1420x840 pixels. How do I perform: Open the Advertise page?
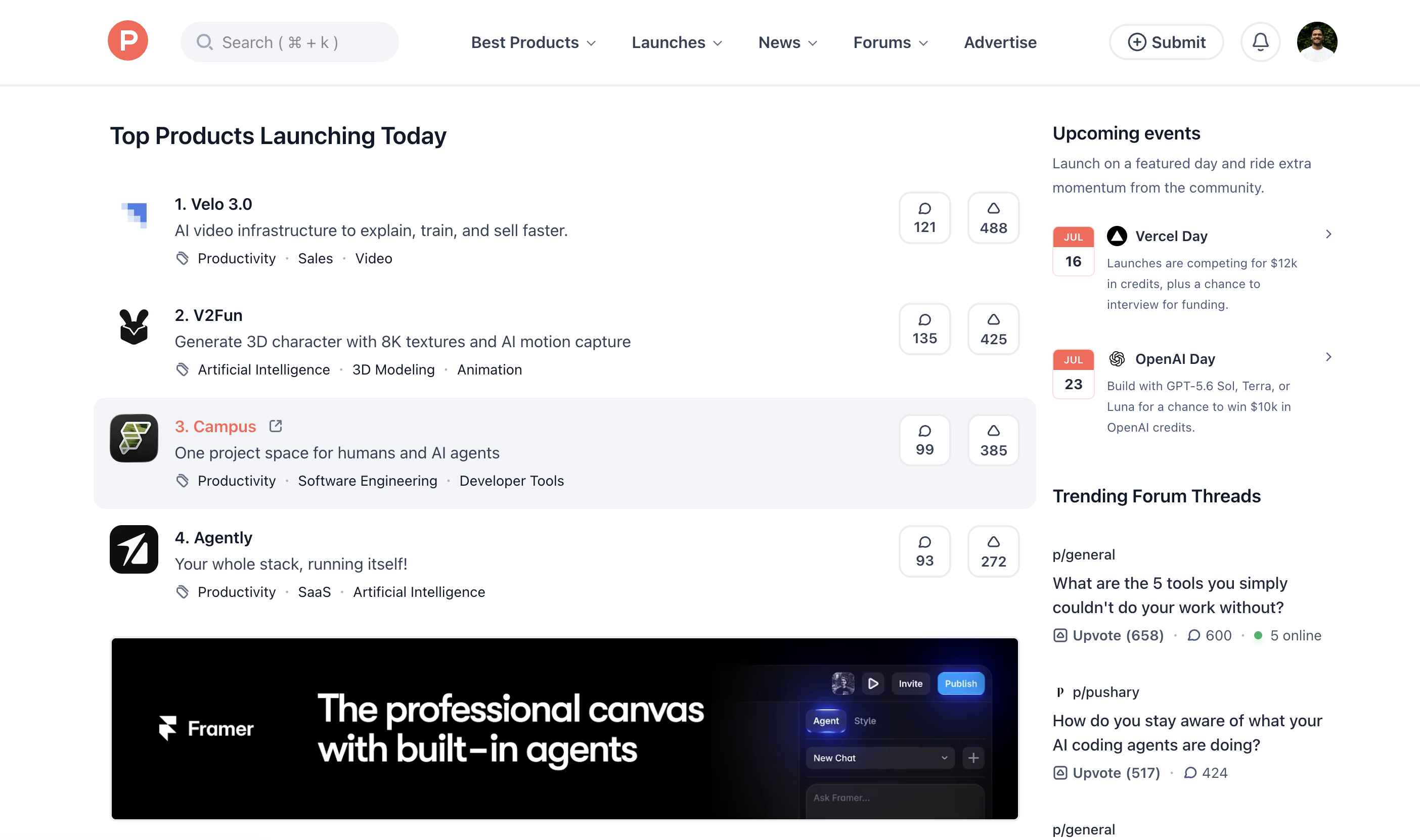(x=1000, y=42)
